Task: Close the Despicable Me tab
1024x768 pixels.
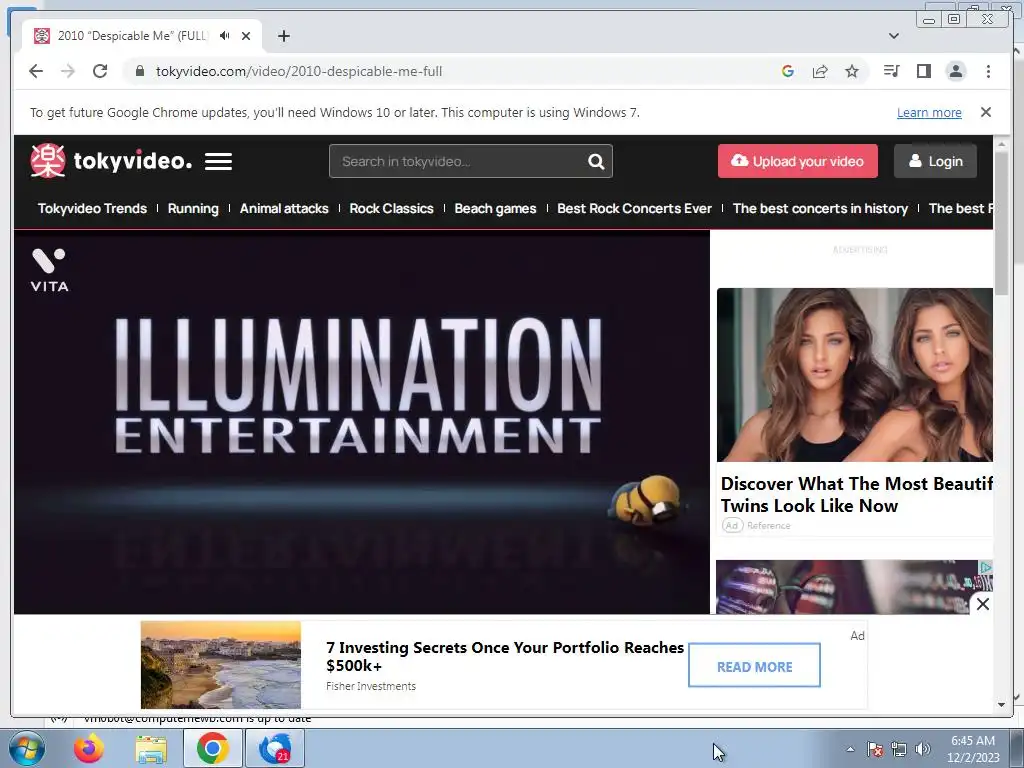Action: pos(246,36)
